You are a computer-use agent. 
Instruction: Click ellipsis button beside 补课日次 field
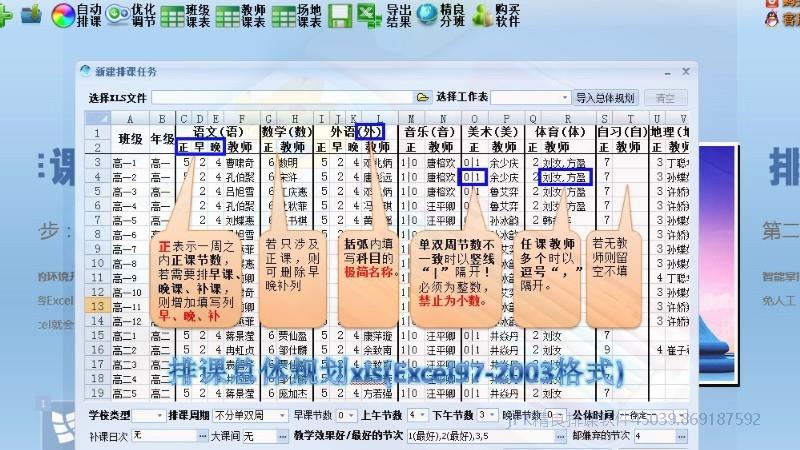(x=203, y=436)
